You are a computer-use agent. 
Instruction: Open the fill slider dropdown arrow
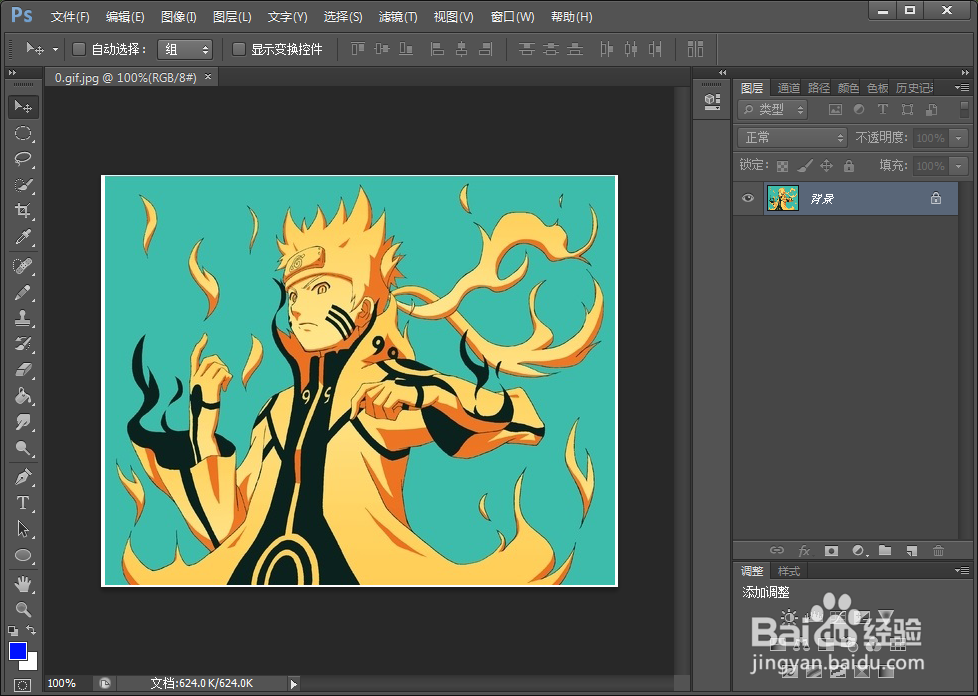[959, 166]
